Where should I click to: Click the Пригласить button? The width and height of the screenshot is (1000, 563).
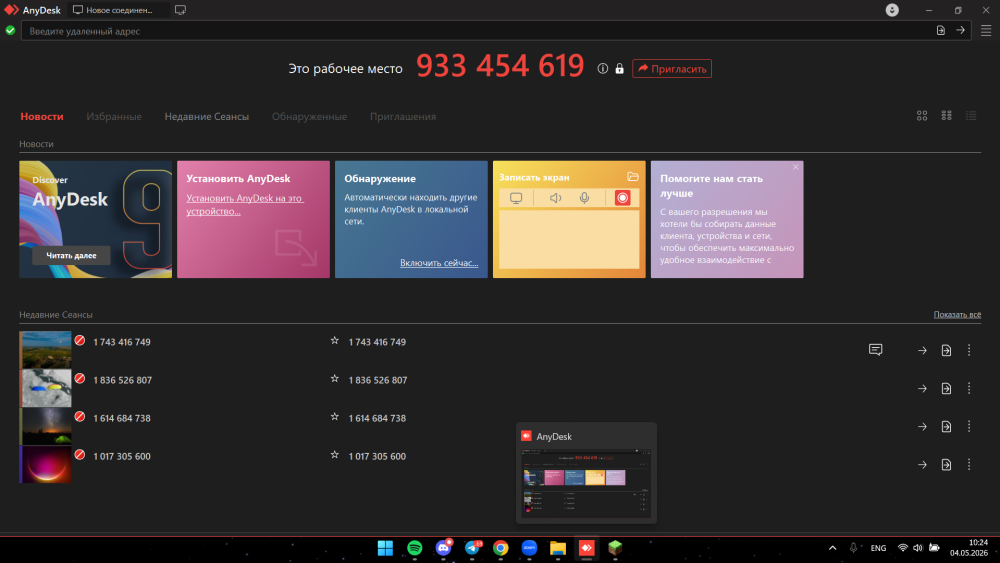(x=672, y=69)
